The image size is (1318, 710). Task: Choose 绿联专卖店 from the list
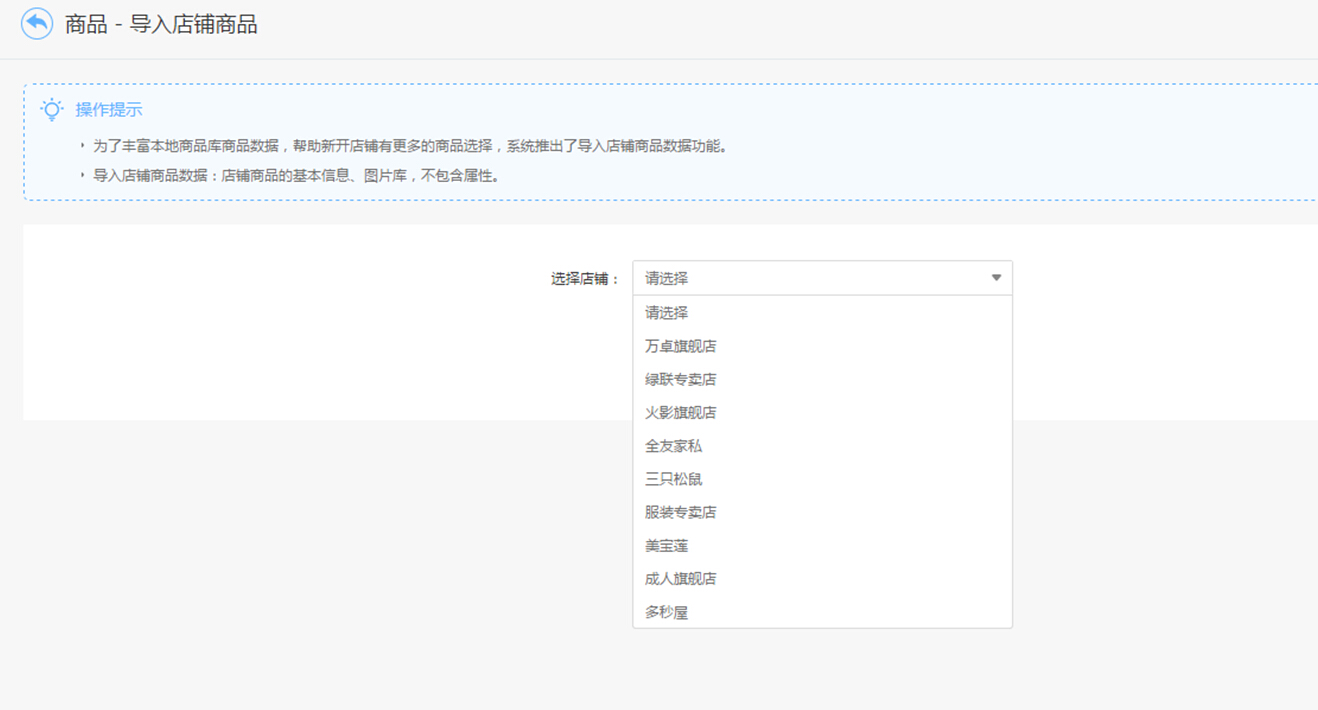pos(822,379)
